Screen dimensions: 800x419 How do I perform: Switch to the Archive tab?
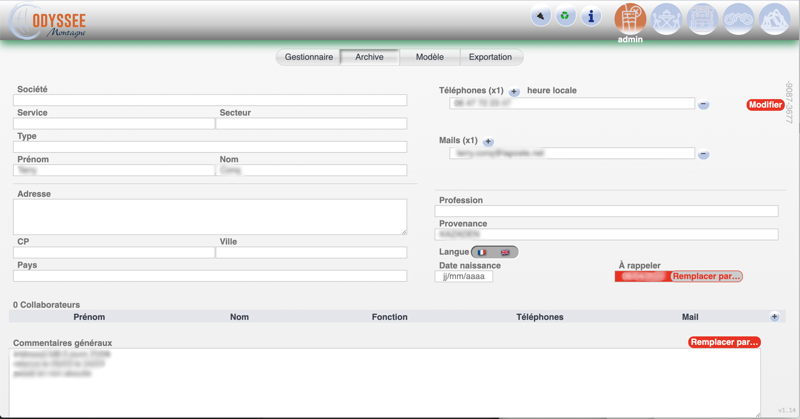coord(369,57)
